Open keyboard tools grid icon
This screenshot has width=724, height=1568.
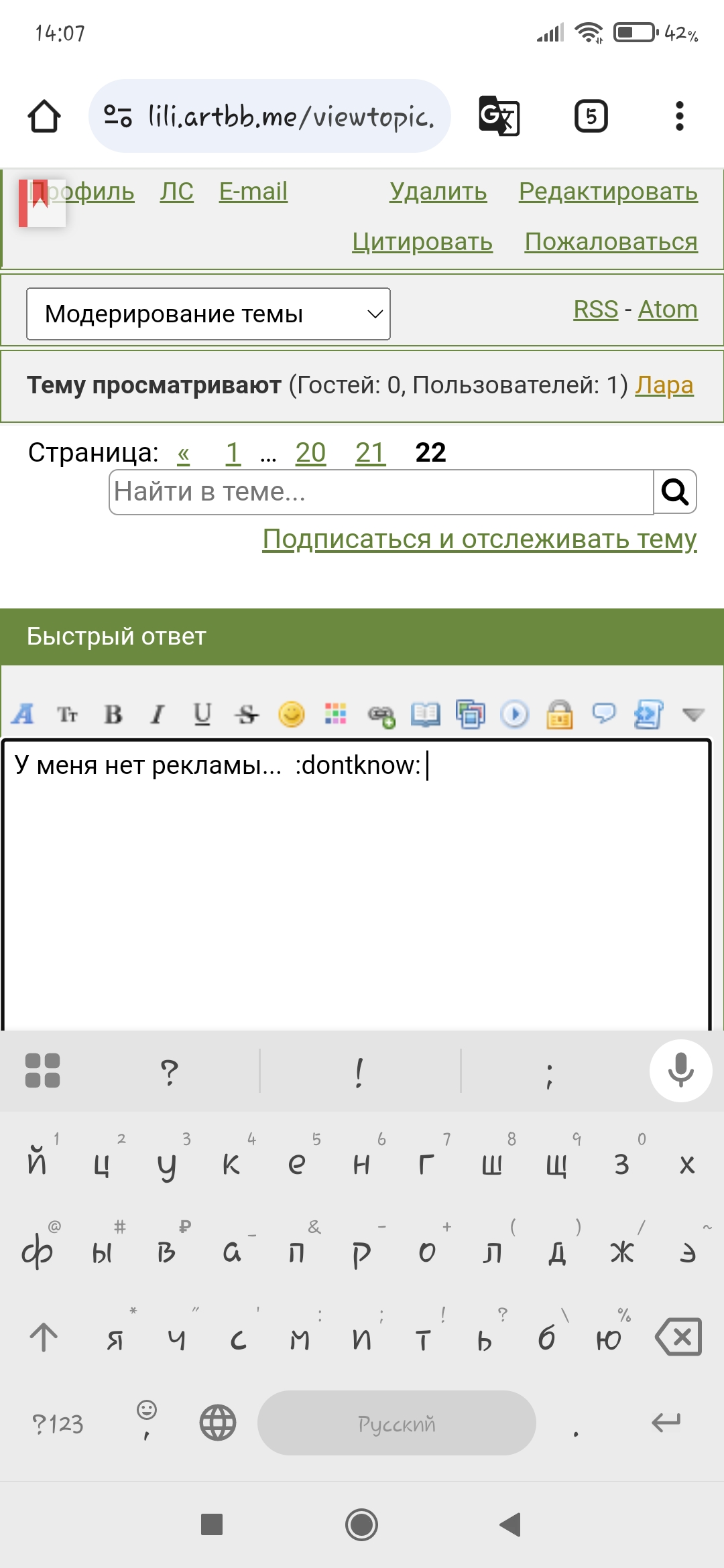tap(42, 1071)
